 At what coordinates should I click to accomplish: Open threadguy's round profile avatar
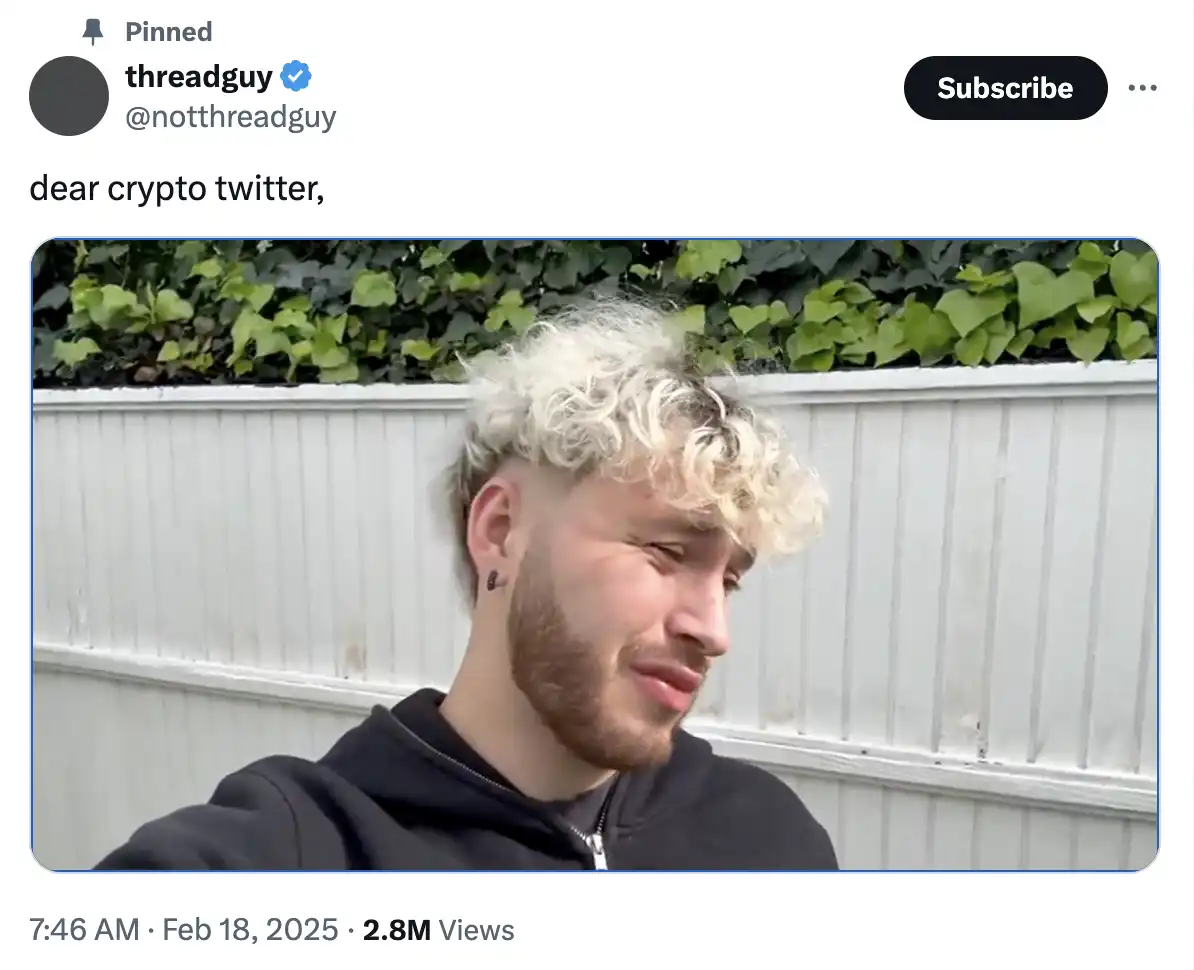tap(69, 96)
